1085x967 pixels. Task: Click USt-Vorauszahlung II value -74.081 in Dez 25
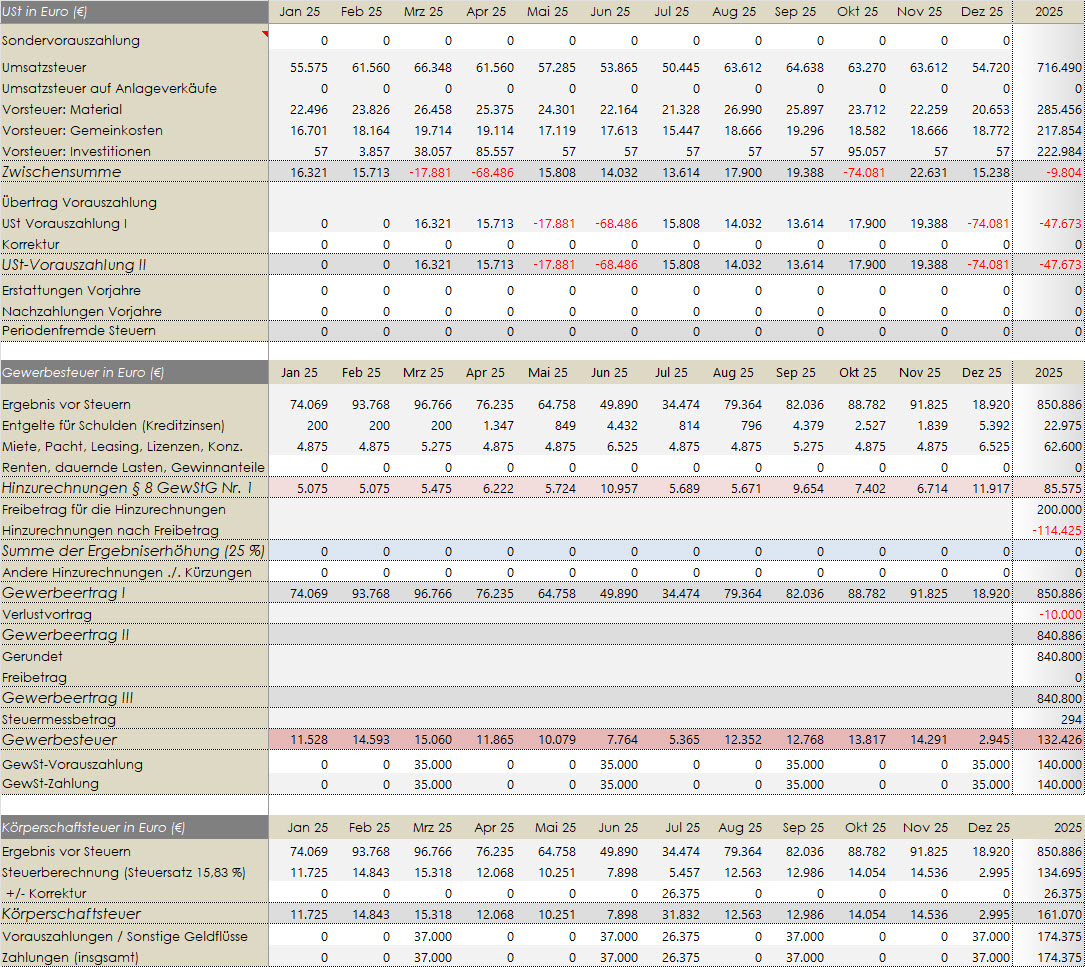[x=987, y=265]
